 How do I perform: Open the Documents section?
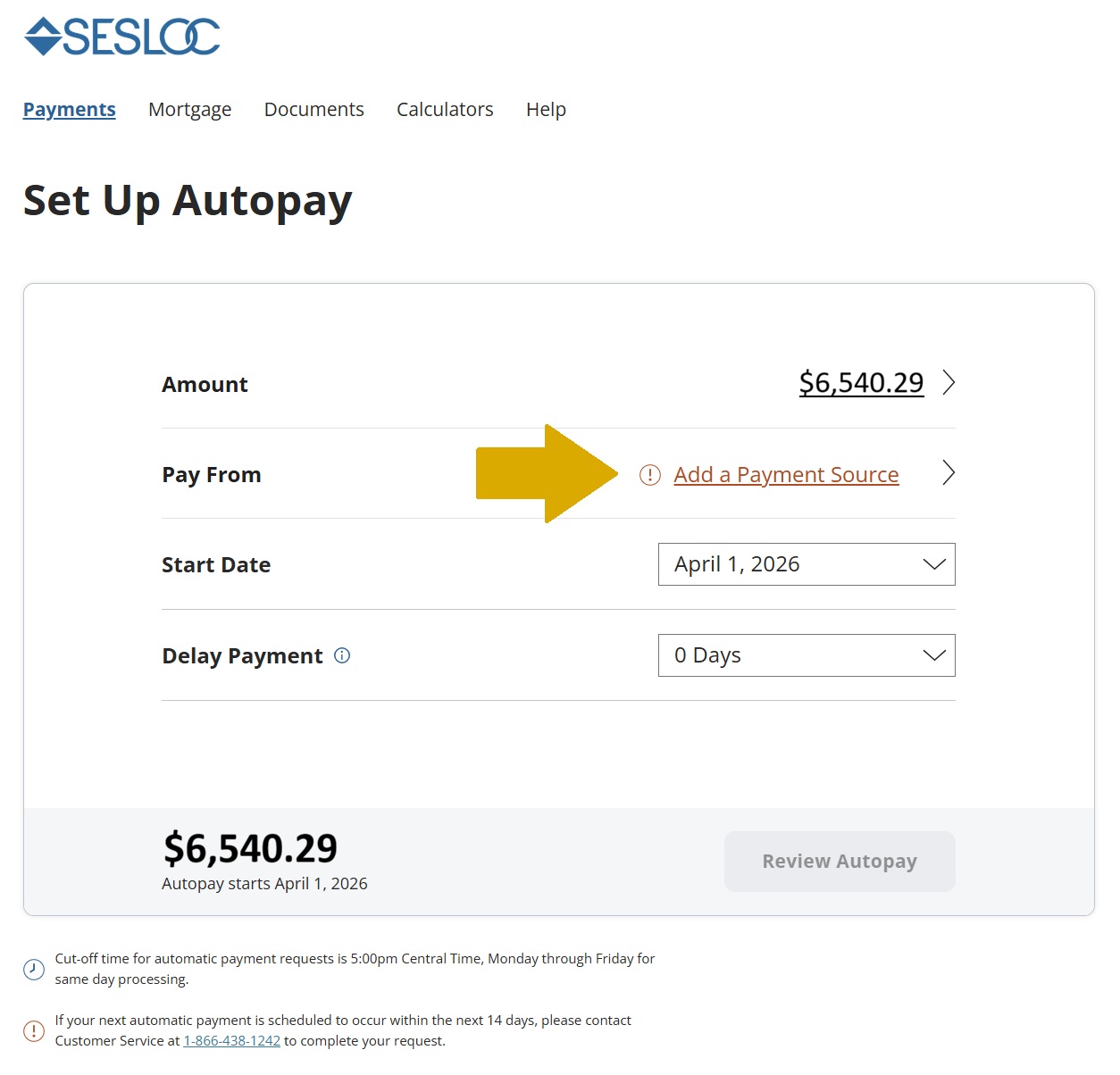click(313, 109)
